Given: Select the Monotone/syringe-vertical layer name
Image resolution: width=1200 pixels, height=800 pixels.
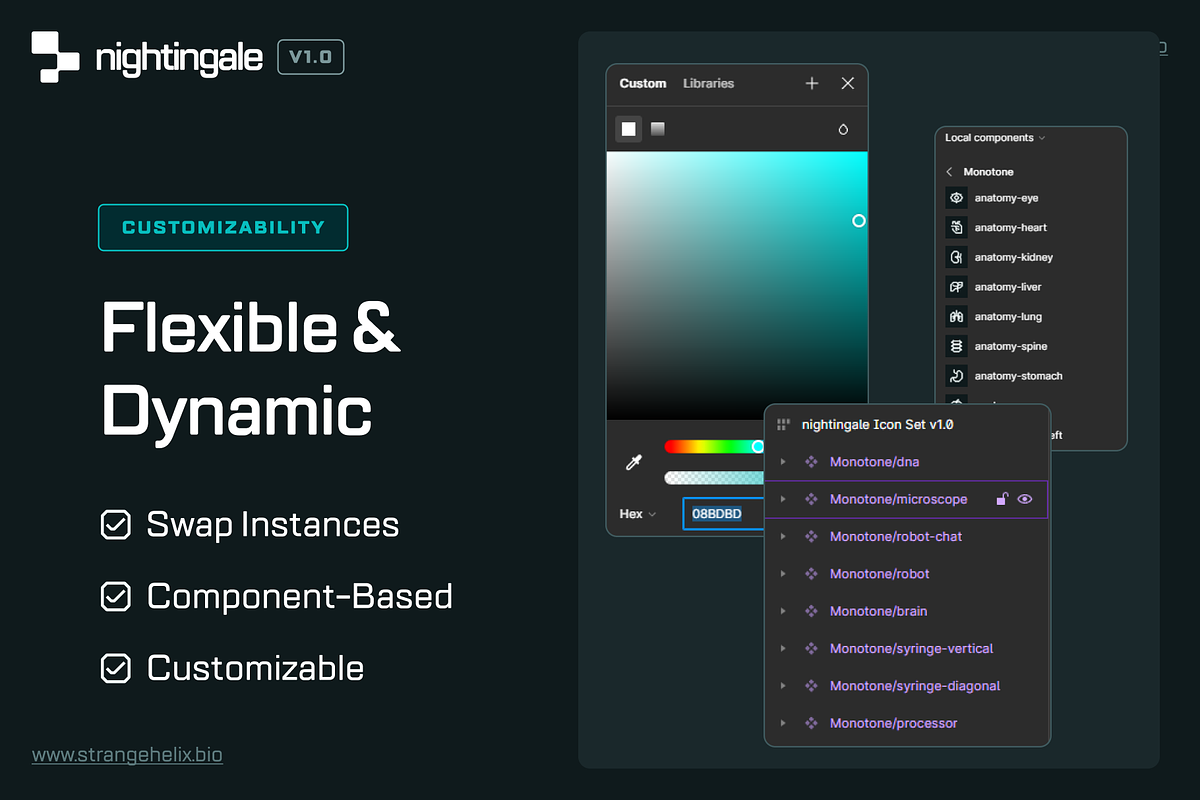Looking at the screenshot, I should pos(911,649).
